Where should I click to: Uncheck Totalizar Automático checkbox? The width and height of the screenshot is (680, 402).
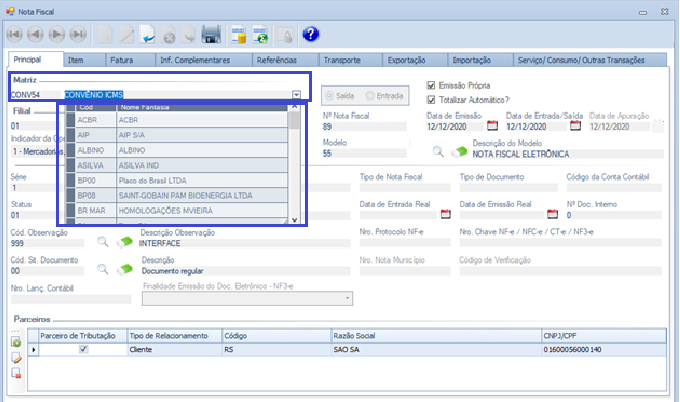click(x=431, y=99)
